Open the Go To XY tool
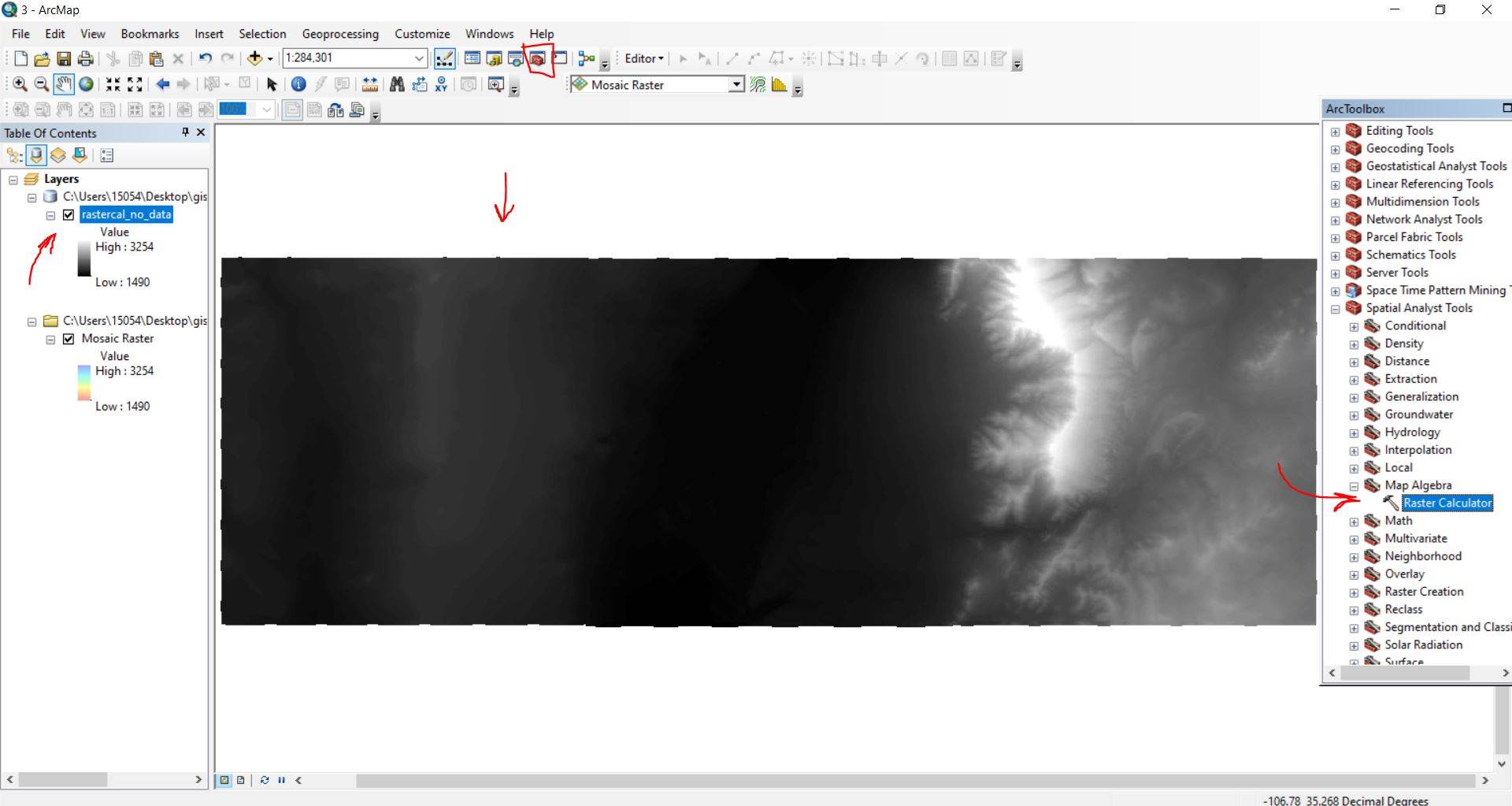 click(x=441, y=84)
